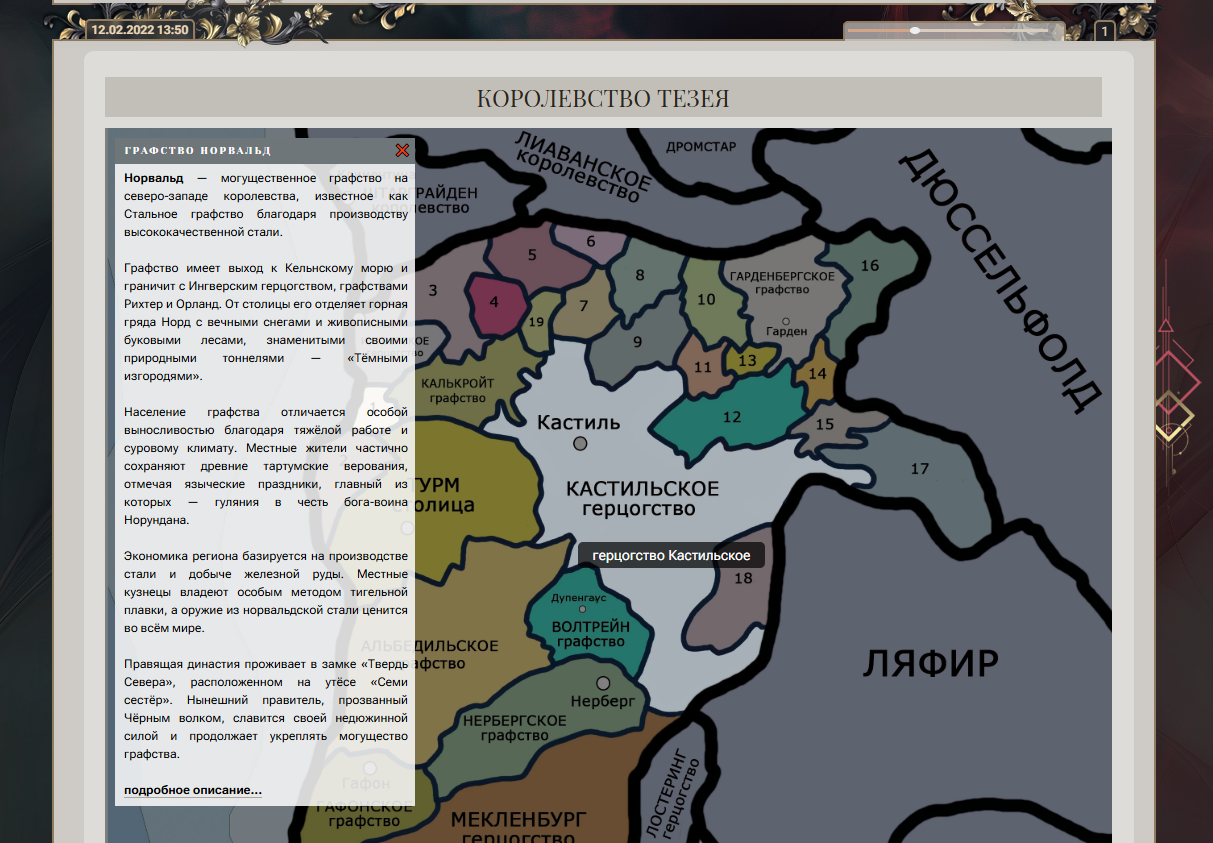
Task: Click the paragraph mentioning Кельнскому морю
Action: tap(266, 323)
